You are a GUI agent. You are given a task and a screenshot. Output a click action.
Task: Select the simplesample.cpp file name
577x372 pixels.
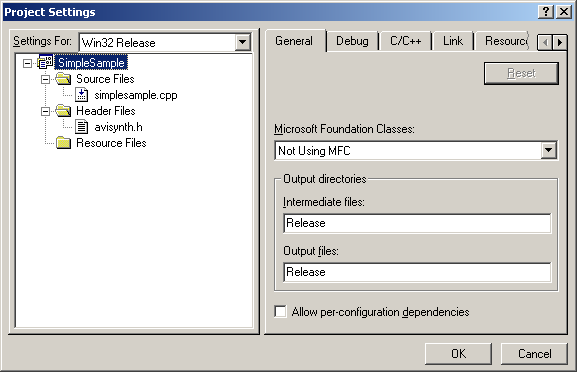(136, 95)
